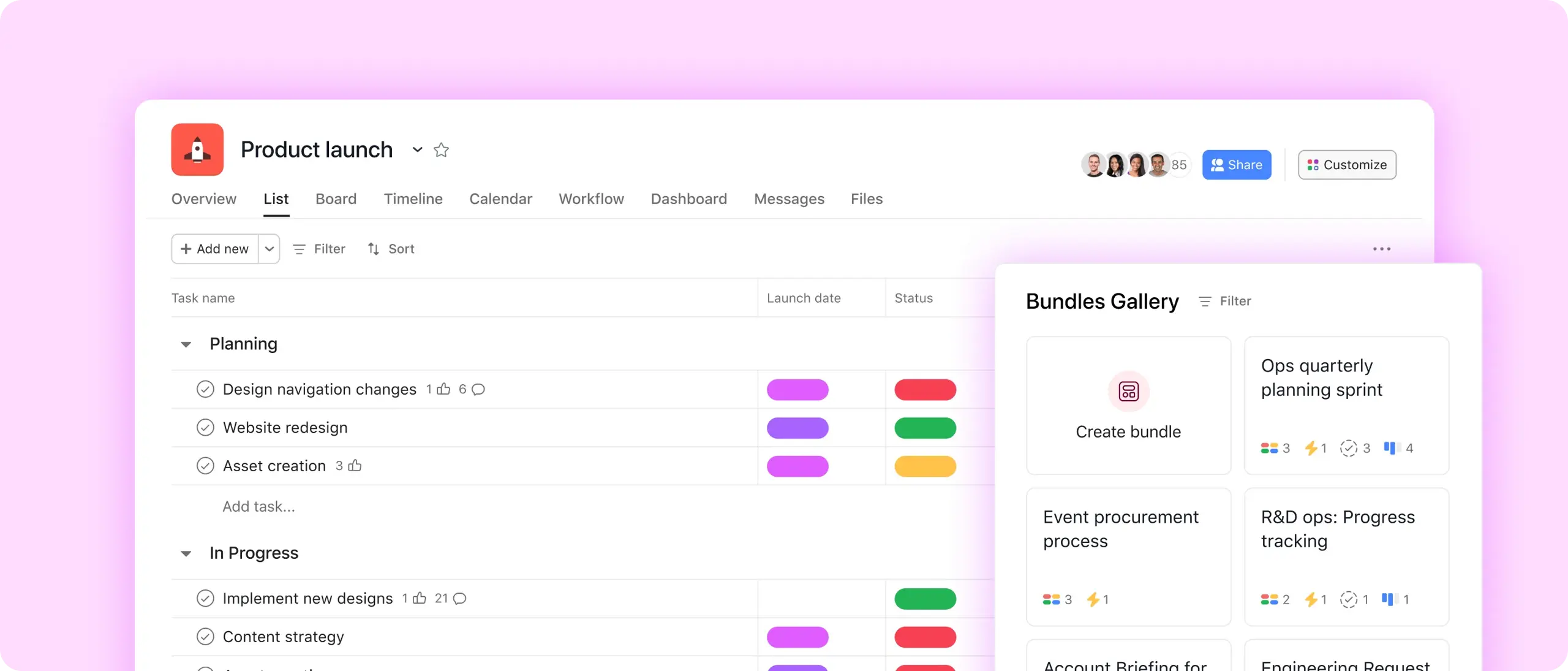The height and width of the screenshot is (671, 1568).
Task: Click the Status column header
Action: 914,298
